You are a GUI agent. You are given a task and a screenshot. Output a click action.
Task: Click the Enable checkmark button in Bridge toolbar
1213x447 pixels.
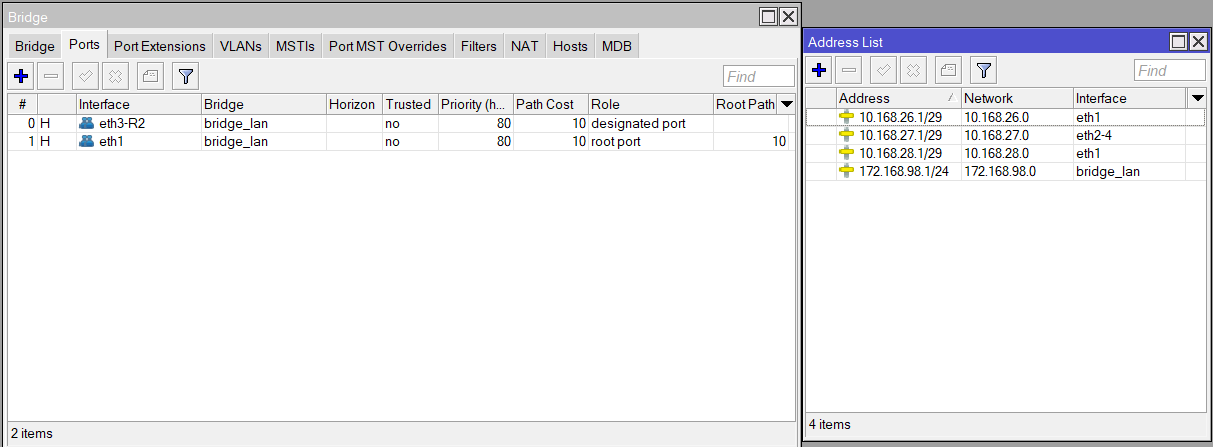point(86,76)
